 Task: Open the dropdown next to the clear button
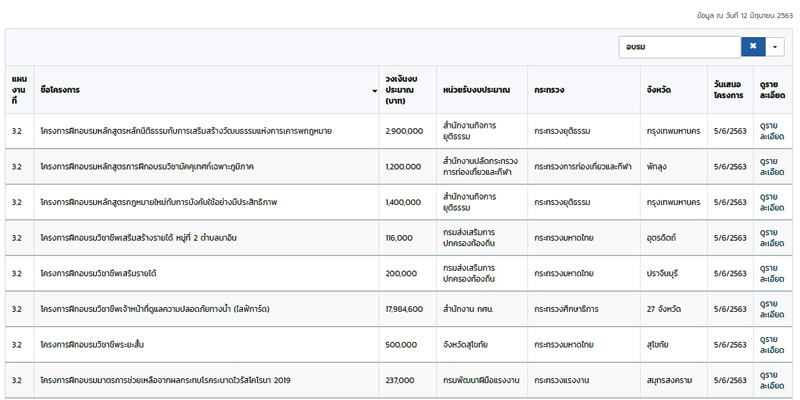776,47
